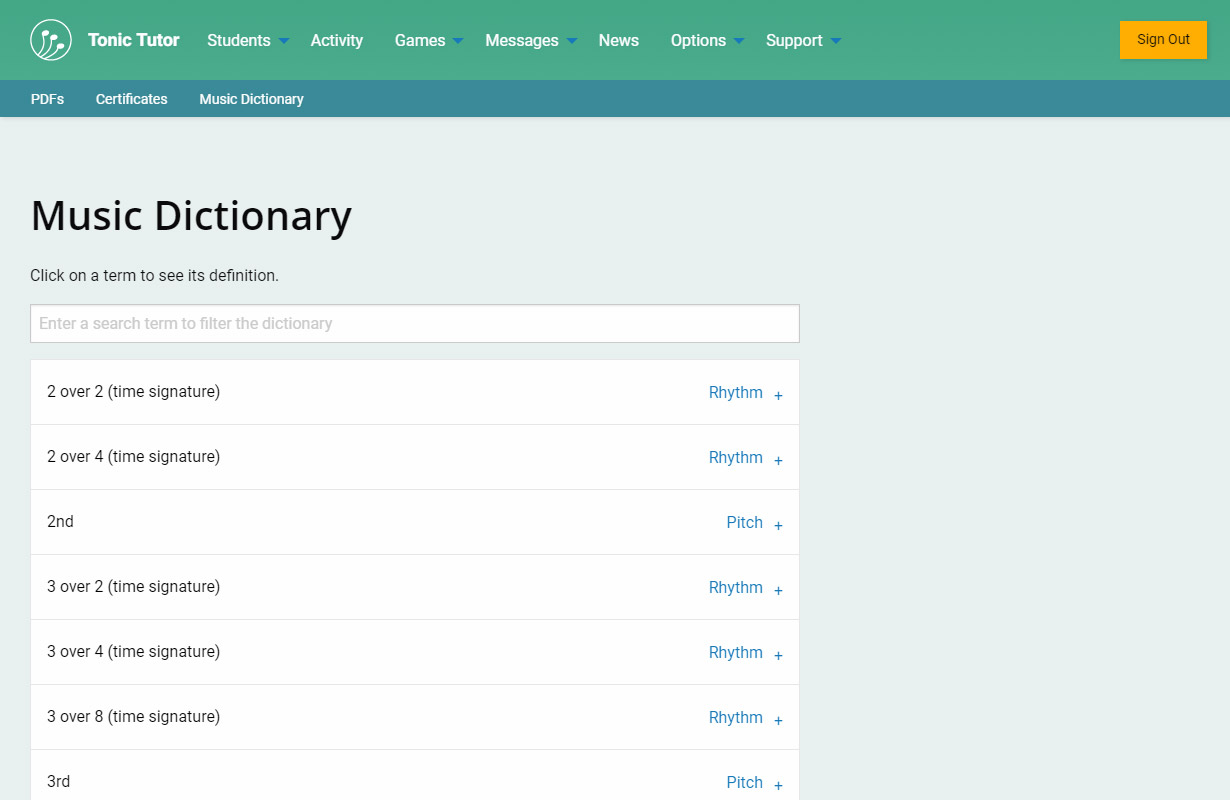This screenshot has height=800, width=1230.
Task: Expand the plus icon for 2 over 2
Action: [778, 395]
